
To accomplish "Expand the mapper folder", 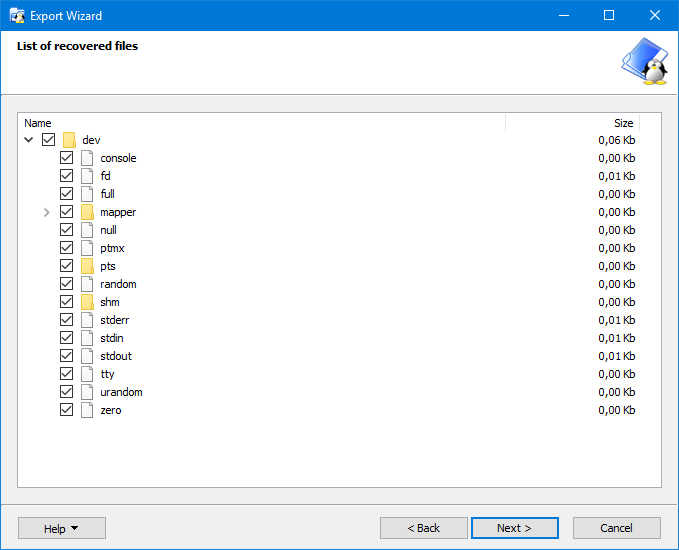I will [x=47, y=212].
